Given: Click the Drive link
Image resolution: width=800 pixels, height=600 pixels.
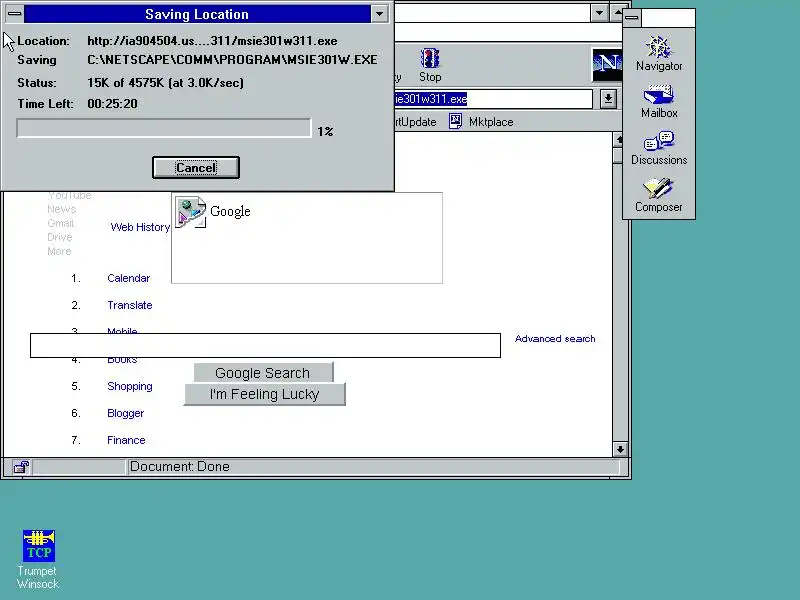Looking at the screenshot, I should pos(60,237).
